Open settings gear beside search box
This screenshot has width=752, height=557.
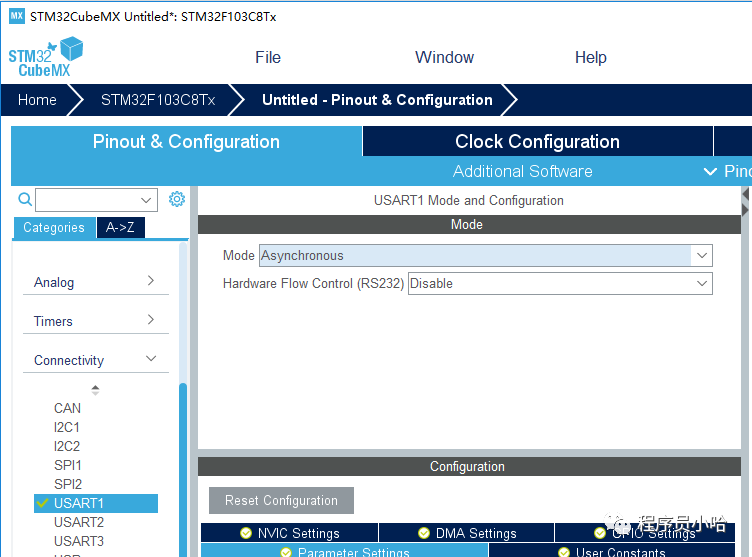tap(177, 199)
